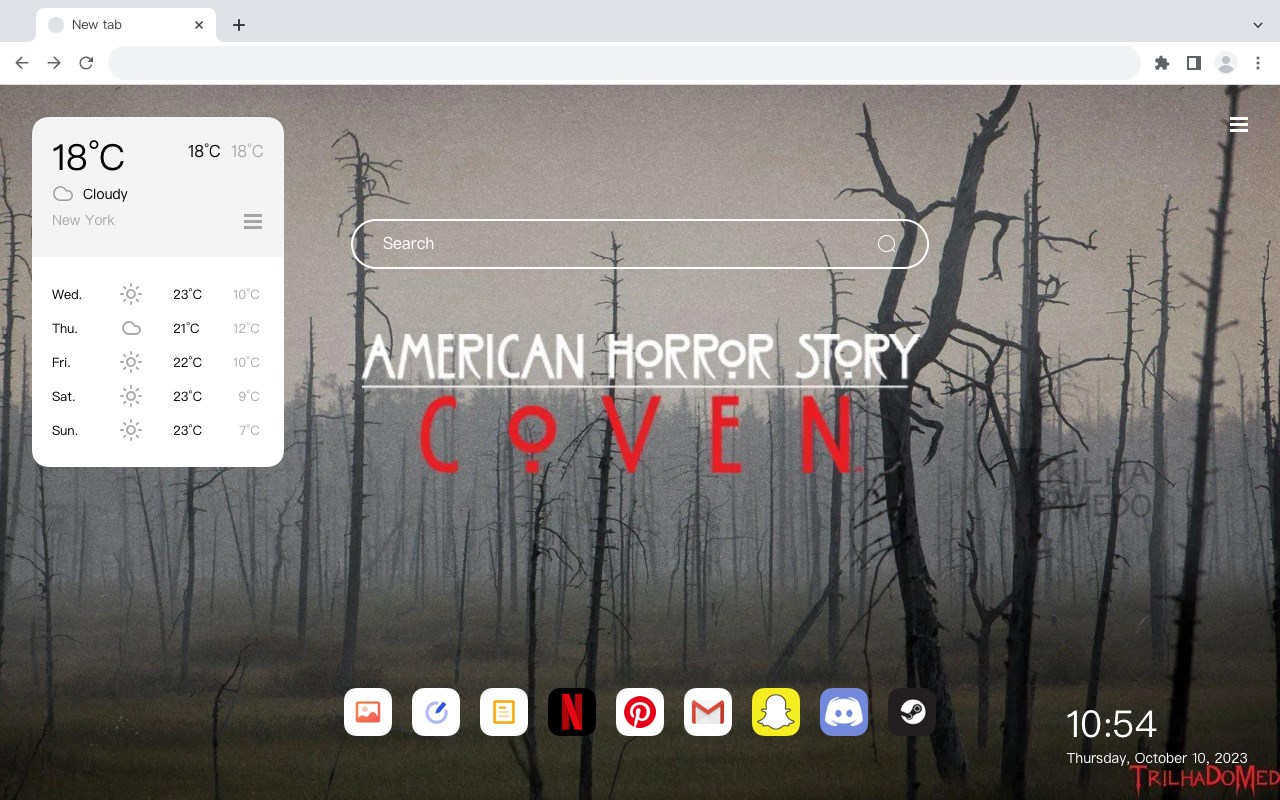
Task: Open the Chrome Extensions puzzle icon
Action: (x=1161, y=63)
